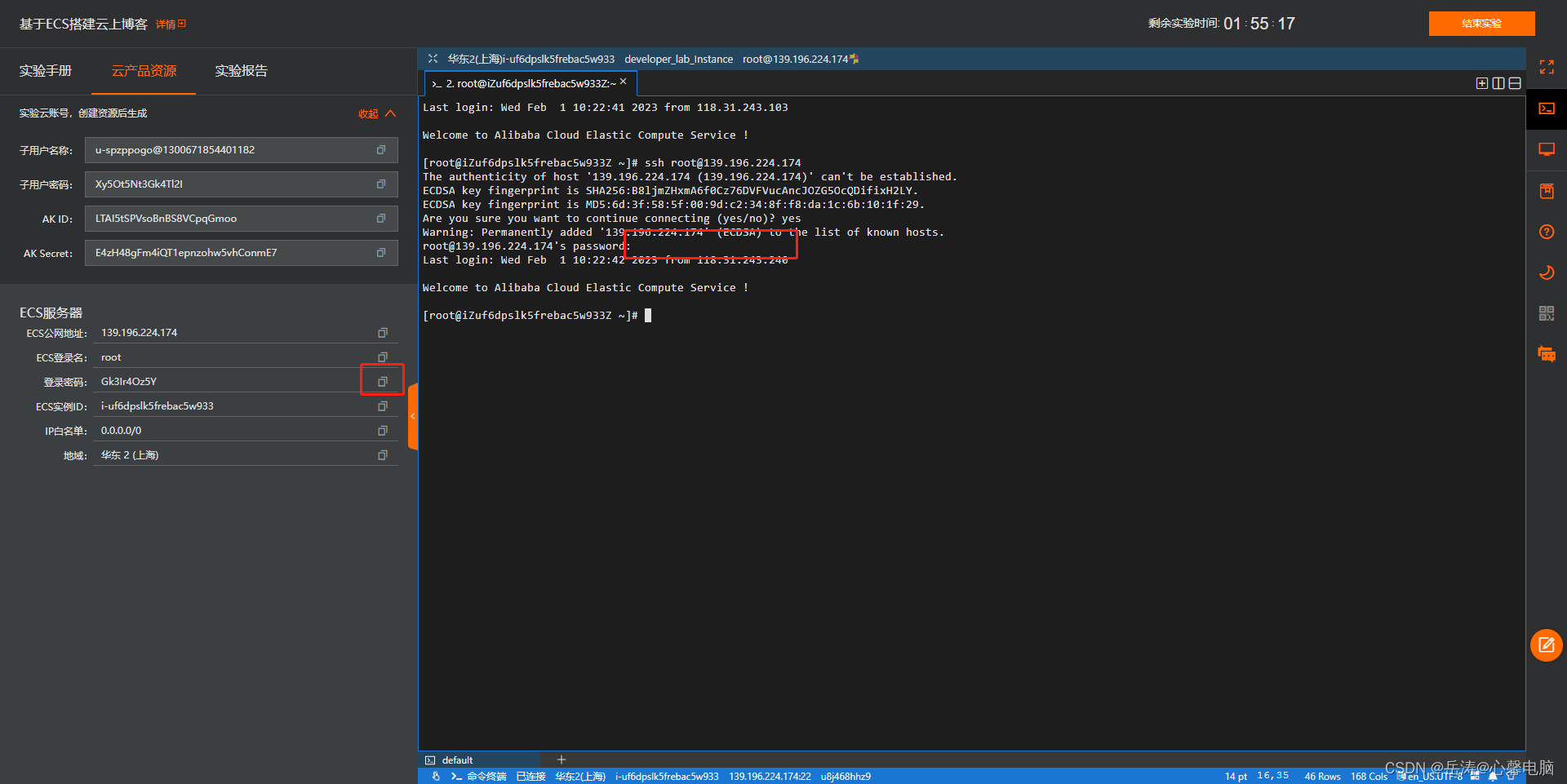Click the ECS public address 139.196.224.174 text

(139, 333)
